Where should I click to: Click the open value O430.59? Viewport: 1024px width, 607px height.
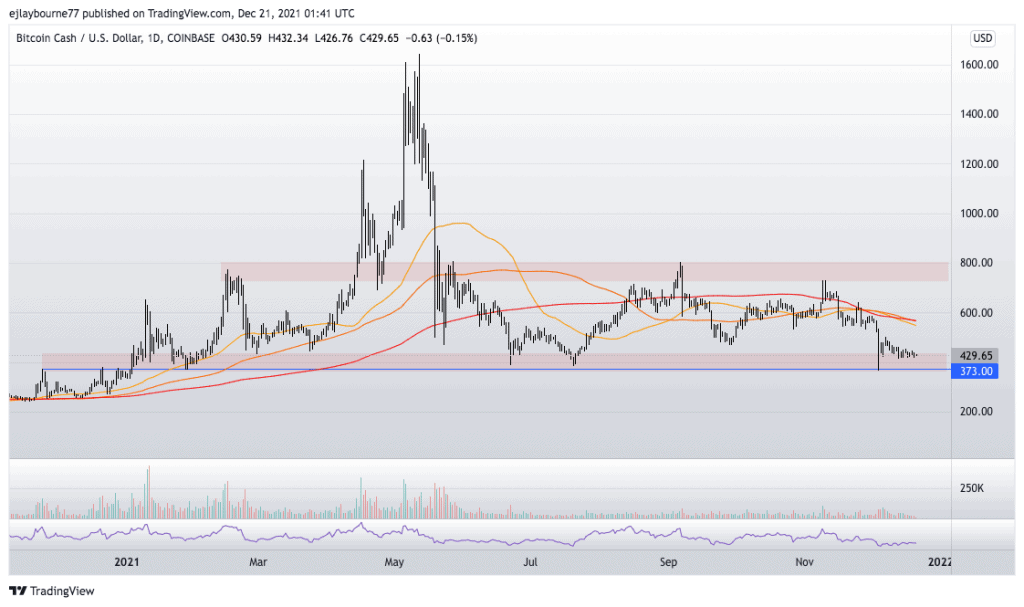[242, 39]
